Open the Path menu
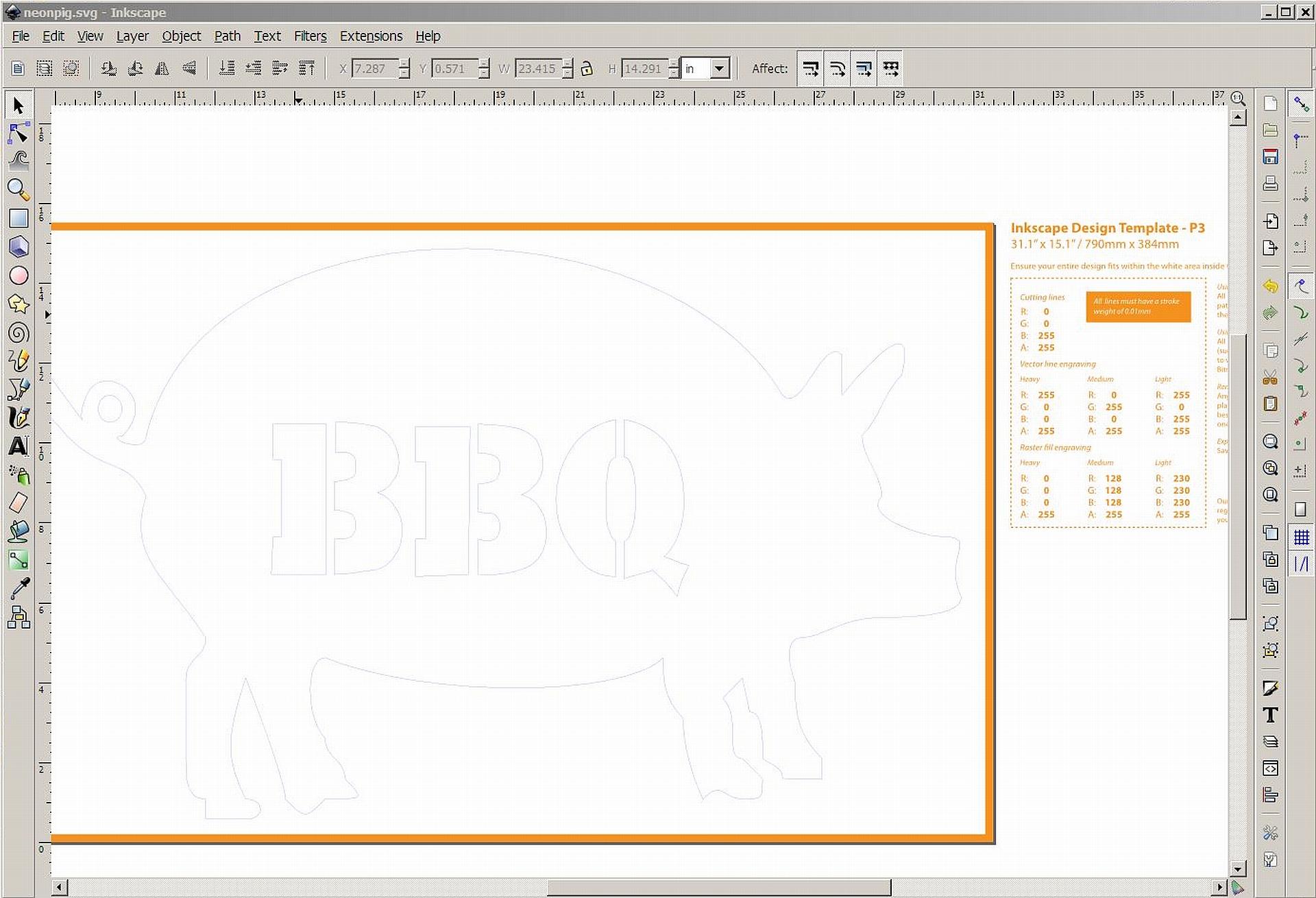This screenshot has width=1316, height=898. [x=227, y=36]
